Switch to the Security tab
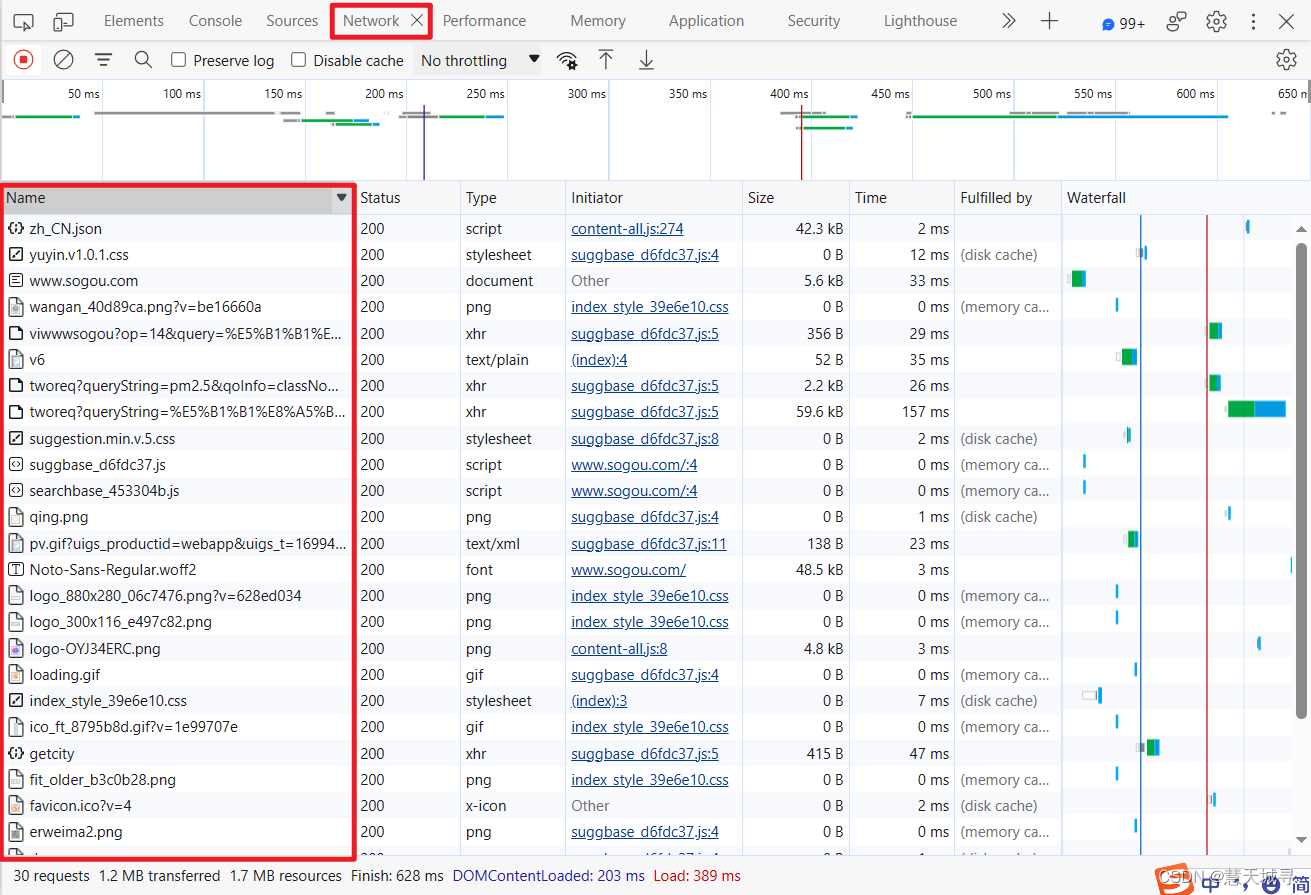 [x=814, y=21]
